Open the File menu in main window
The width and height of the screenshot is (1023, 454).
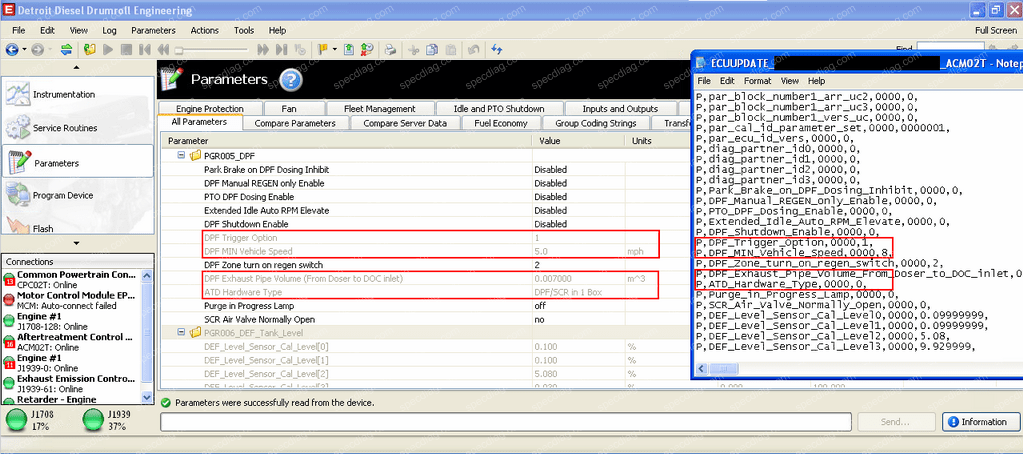point(18,30)
